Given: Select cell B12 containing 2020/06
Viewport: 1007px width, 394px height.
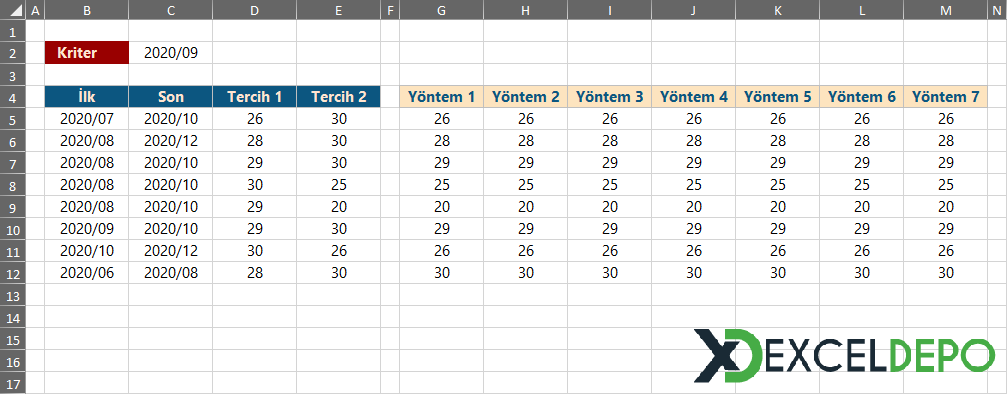Looking at the screenshot, I should coord(87,273).
